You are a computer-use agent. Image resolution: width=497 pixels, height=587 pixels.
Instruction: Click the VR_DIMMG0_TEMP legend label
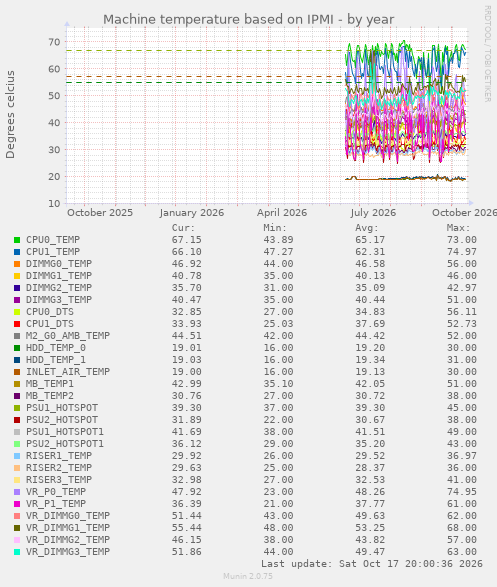(x=68, y=516)
